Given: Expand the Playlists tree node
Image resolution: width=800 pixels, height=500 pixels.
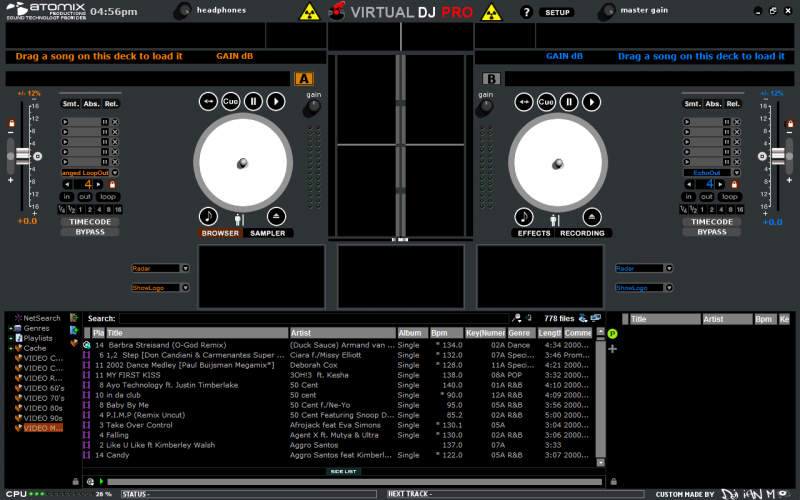Looking at the screenshot, I should [10, 338].
